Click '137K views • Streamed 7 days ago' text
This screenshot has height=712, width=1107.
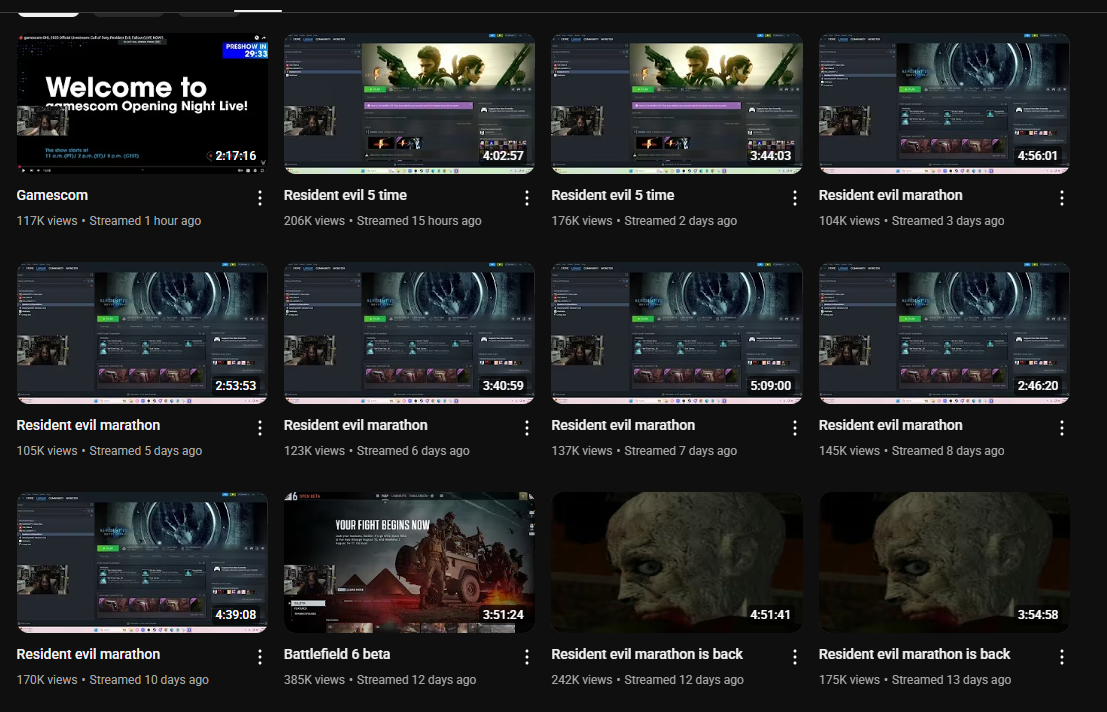[x=644, y=451]
